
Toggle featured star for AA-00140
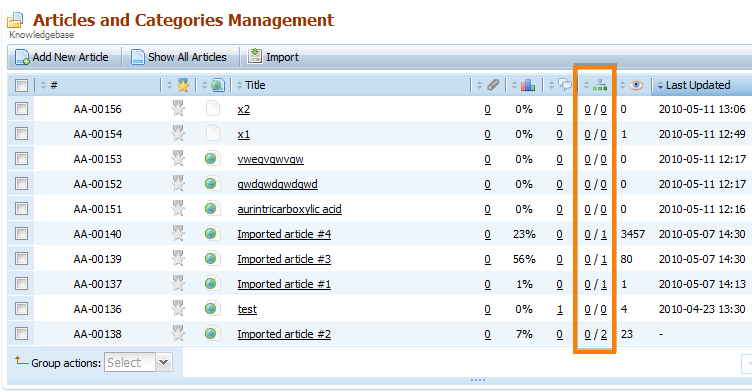[178, 233]
